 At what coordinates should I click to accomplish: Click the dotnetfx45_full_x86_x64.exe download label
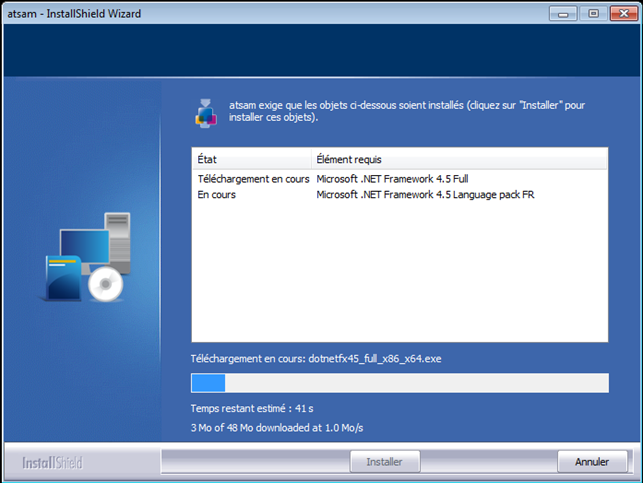[x=316, y=359]
